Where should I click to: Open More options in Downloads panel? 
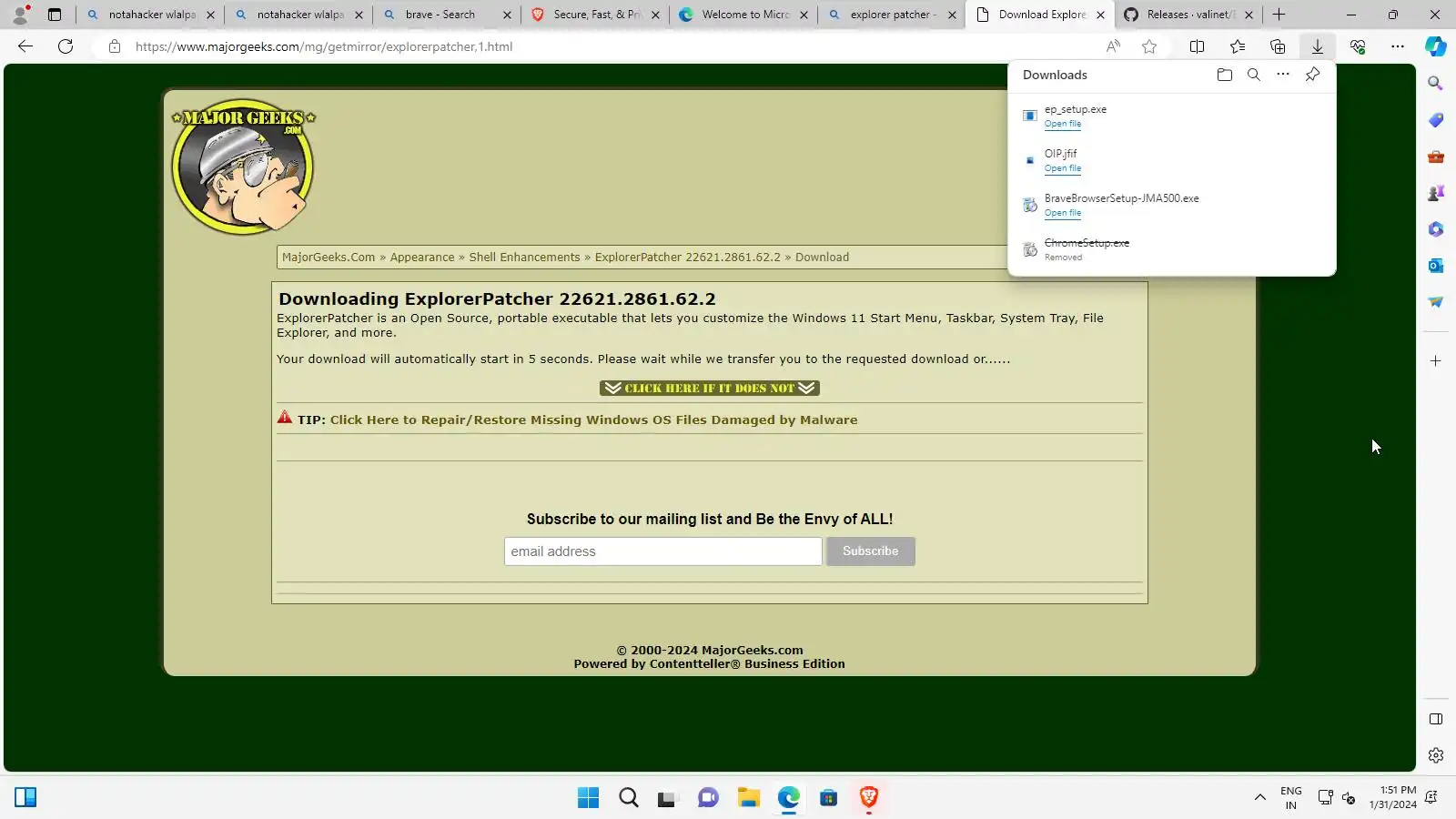[1283, 75]
